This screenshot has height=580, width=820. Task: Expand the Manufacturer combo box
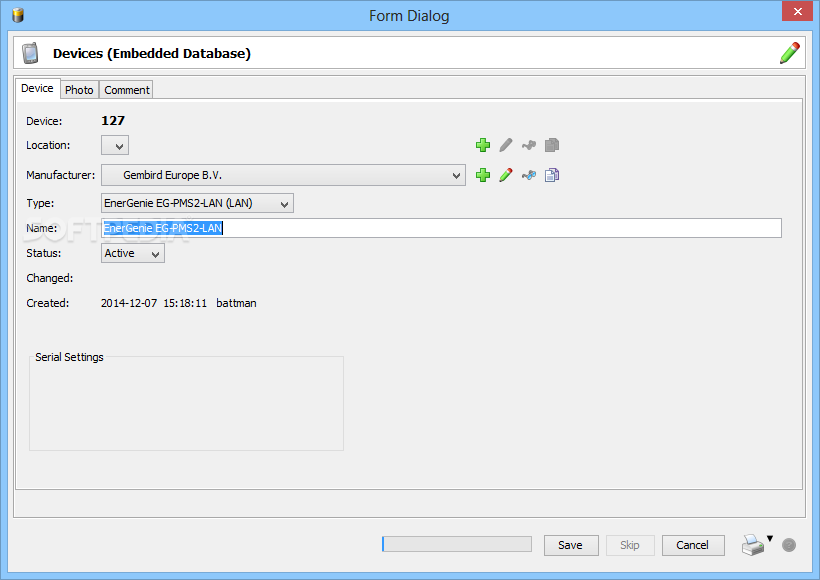[283, 175]
